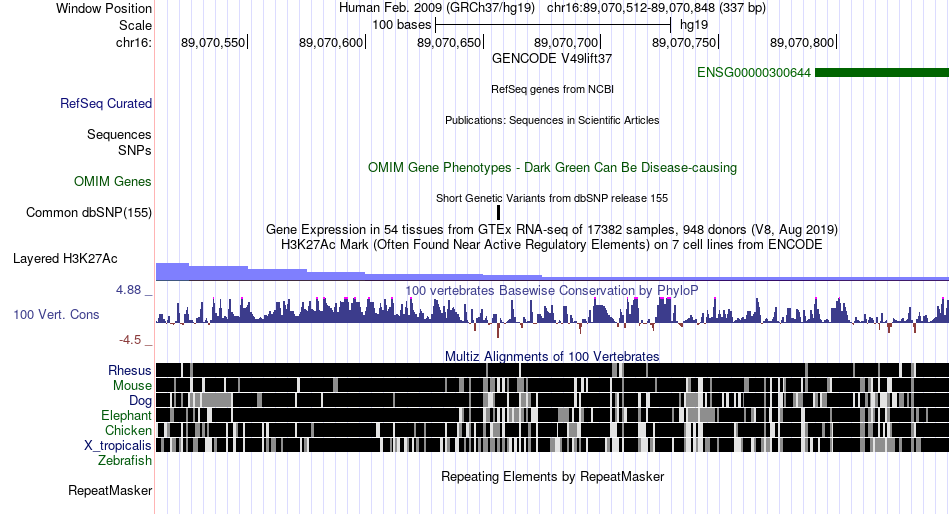The height and width of the screenshot is (514, 950).
Task: Click Publications: Sequences in Scientific Articles title
Action: tap(552, 120)
